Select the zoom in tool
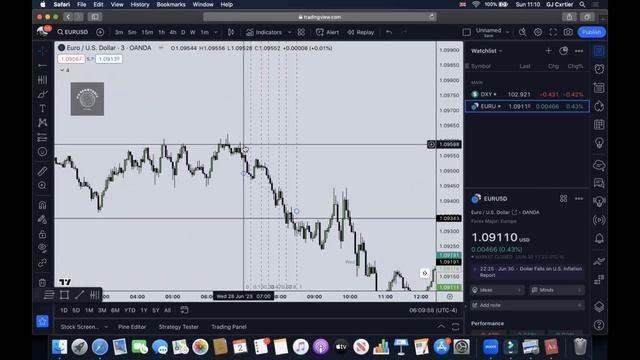The width and height of the screenshot is (640, 360). click(42, 186)
